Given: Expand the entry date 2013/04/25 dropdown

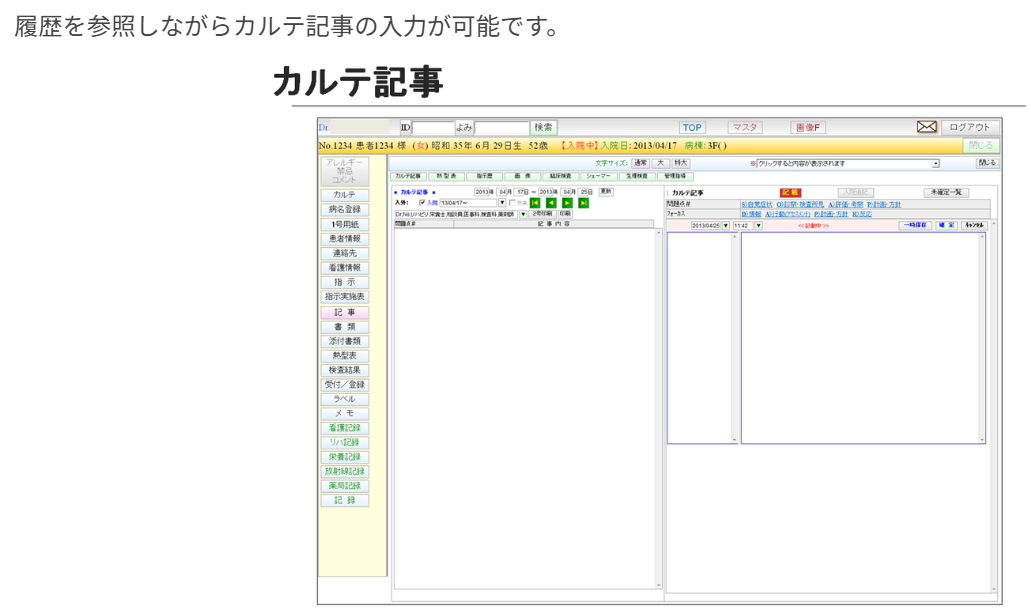Looking at the screenshot, I should pos(727,226).
